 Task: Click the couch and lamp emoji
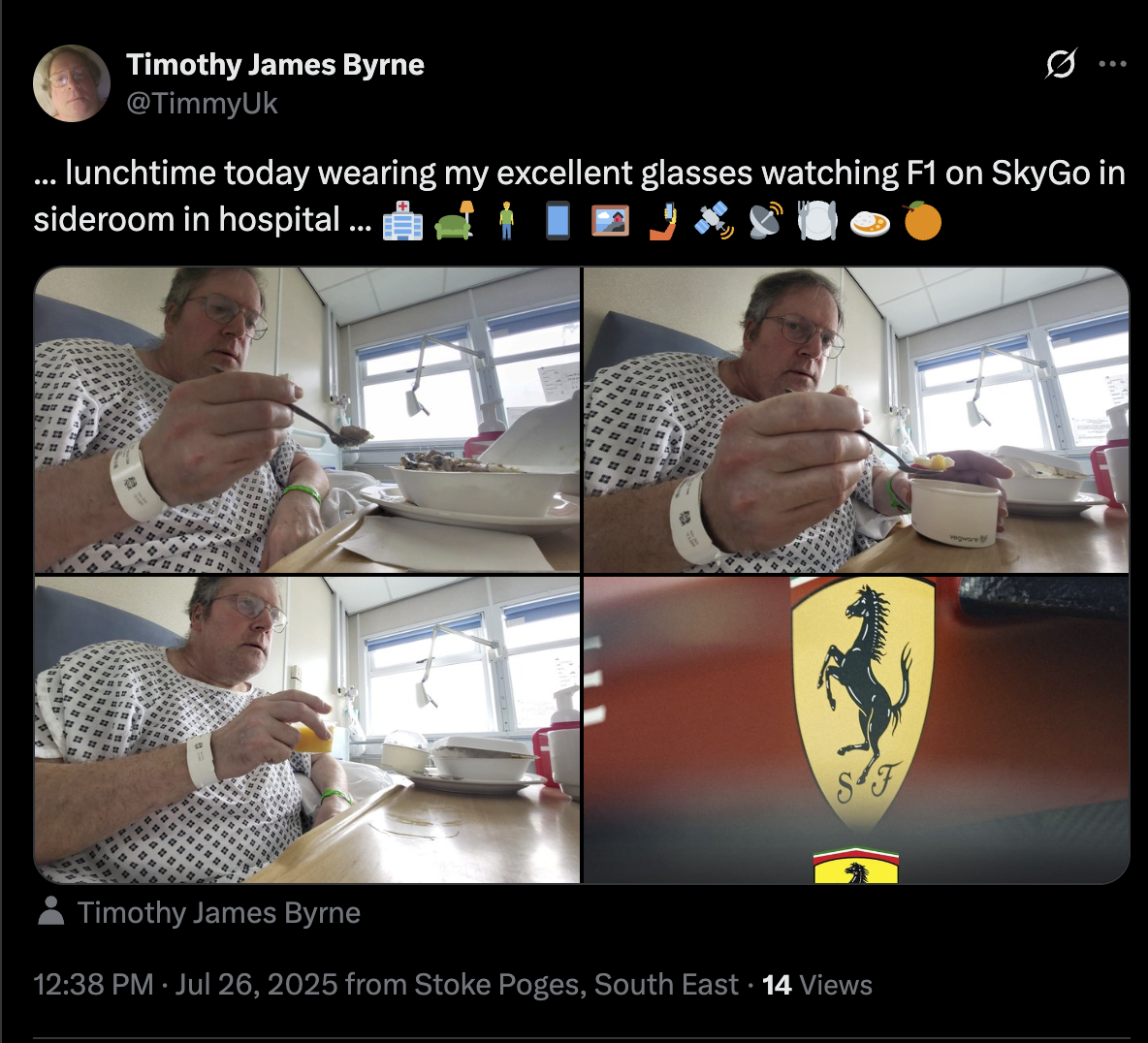455,221
